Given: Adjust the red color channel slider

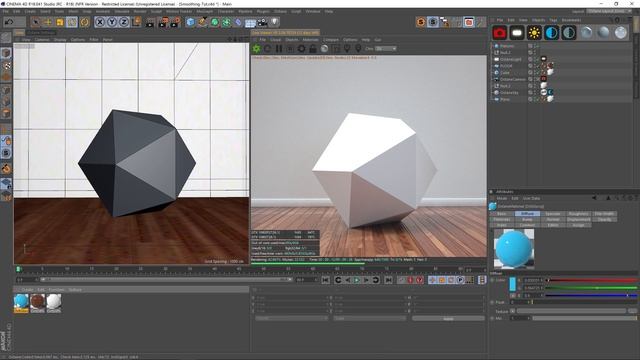Looking at the screenshot, I should (591, 280).
